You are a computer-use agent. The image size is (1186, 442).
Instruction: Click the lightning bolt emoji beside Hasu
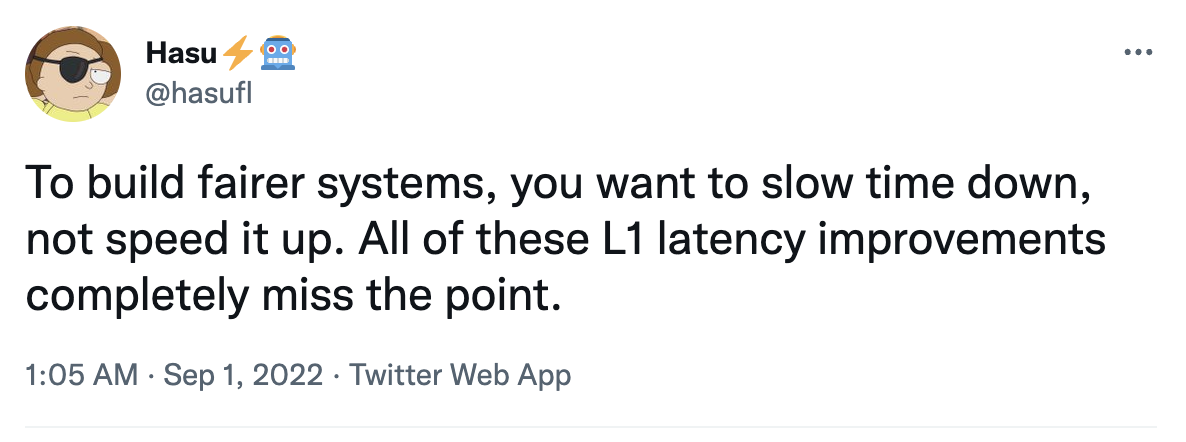tap(238, 51)
